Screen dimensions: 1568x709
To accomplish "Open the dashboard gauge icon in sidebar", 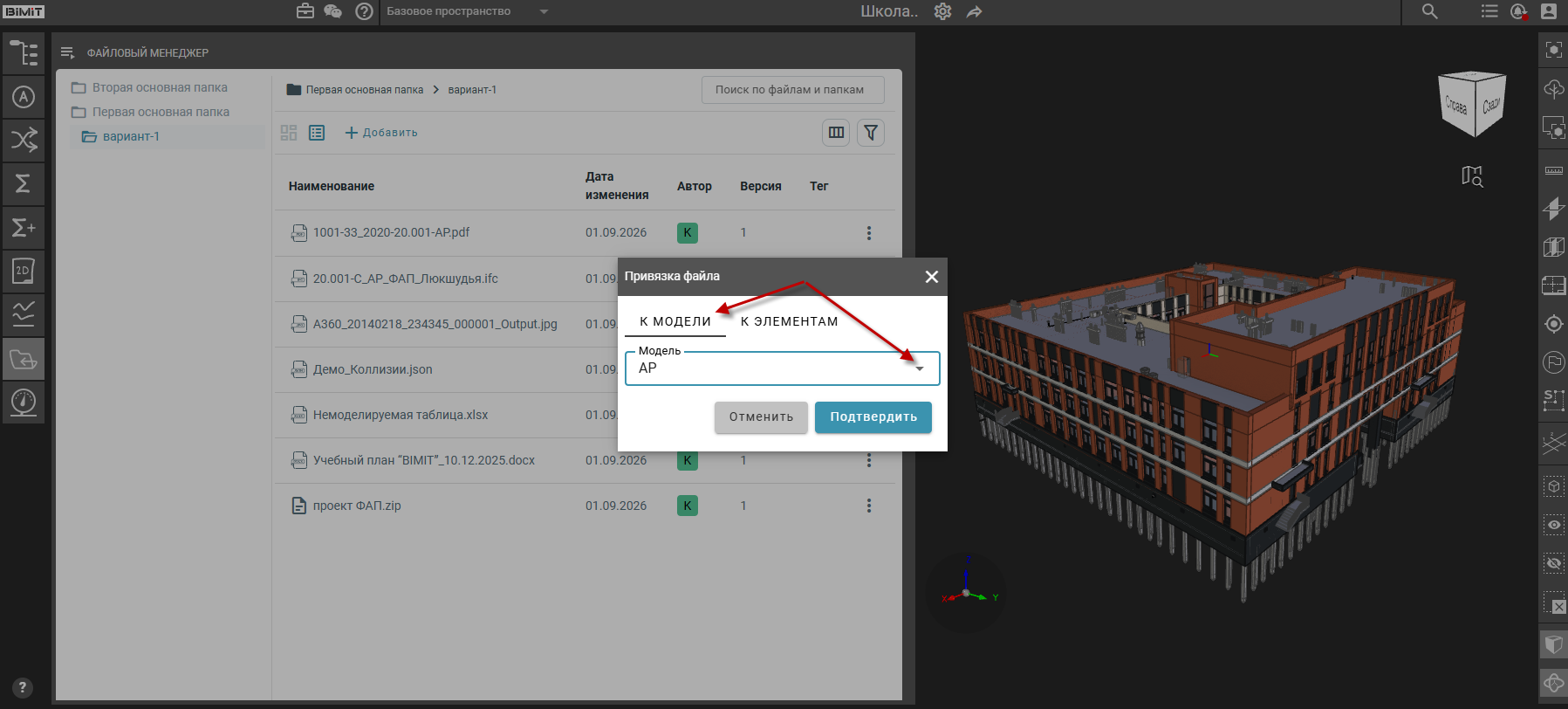I will pos(24,403).
